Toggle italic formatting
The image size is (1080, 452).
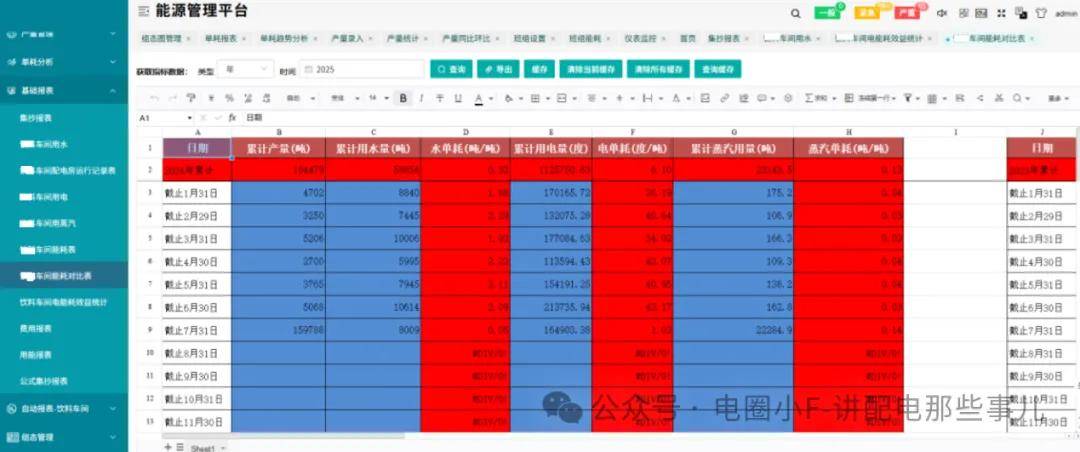(422, 99)
